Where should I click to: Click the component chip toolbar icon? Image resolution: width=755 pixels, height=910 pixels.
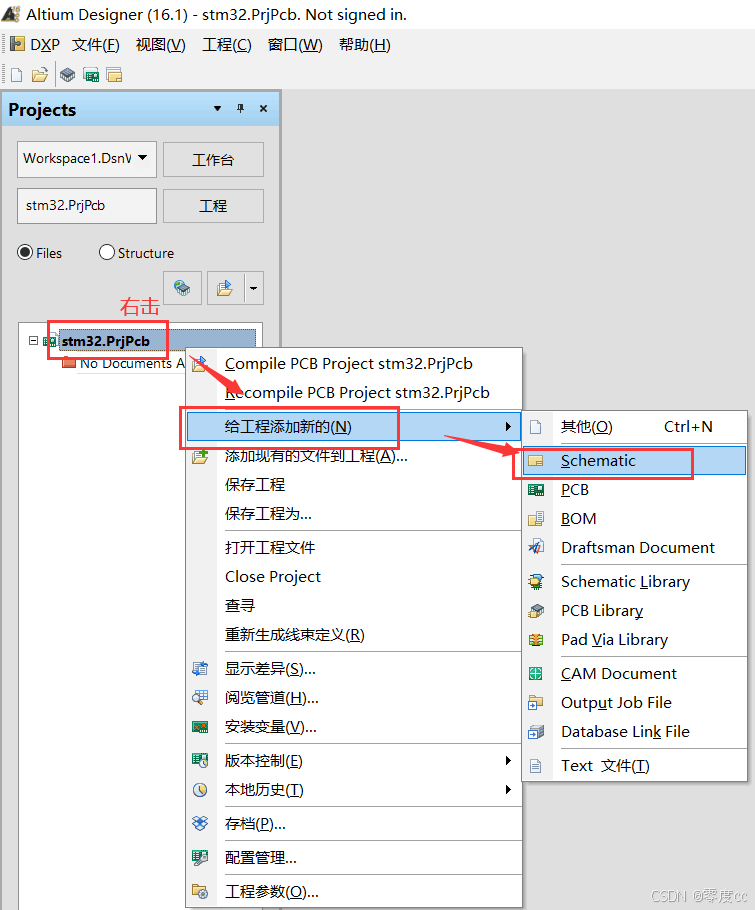[67, 75]
